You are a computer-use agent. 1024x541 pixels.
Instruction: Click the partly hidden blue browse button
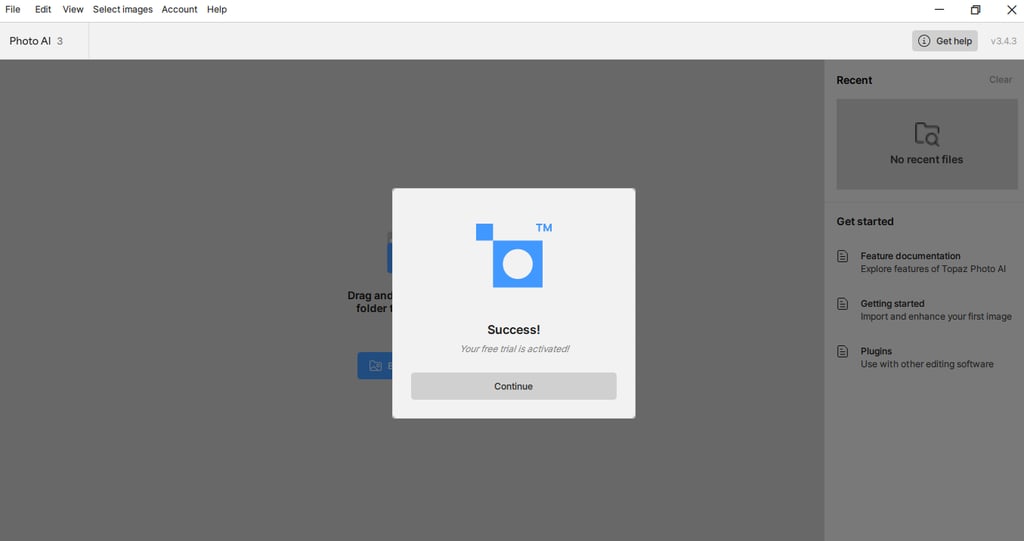pos(375,366)
